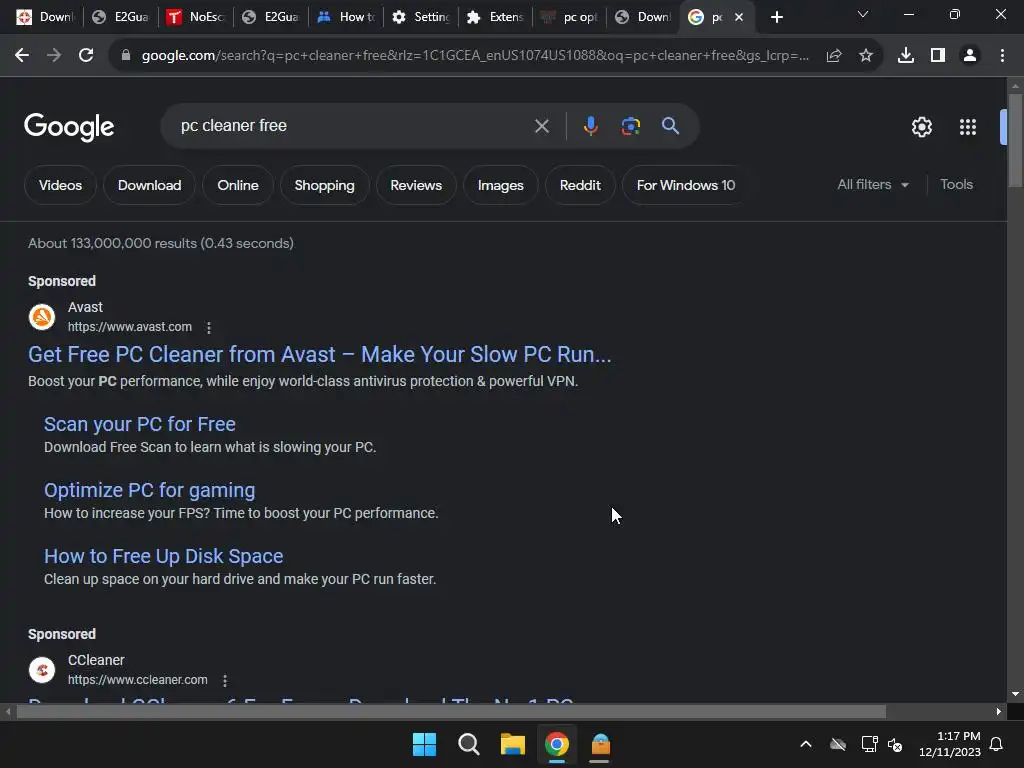Share this page via the share icon
Screen dimensions: 1024x768
[x=834, y=56]
